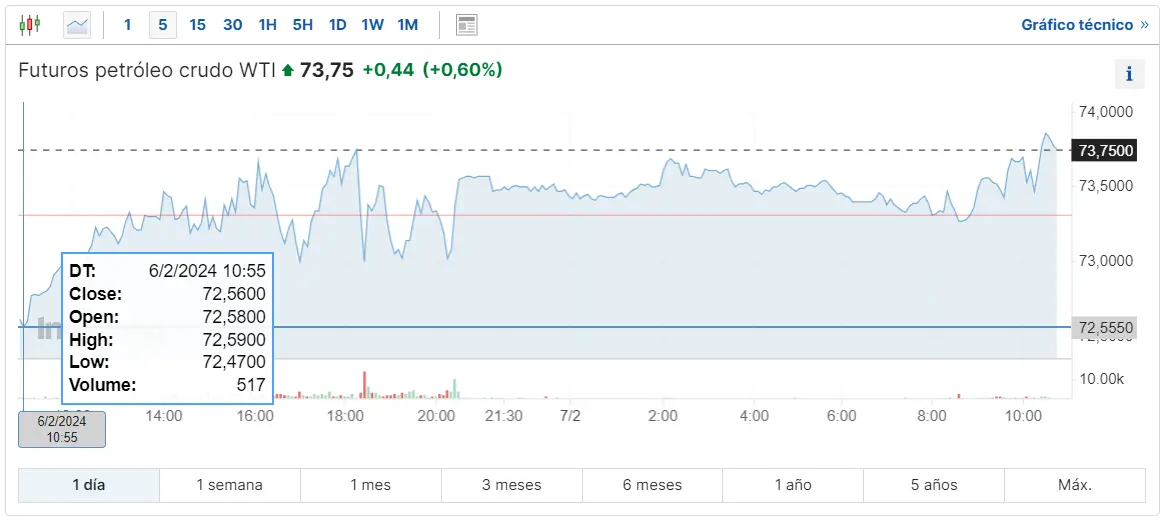Viewport: 1166px width, 523px height.
Task: Choose the 1H interval
Action: 267,25
